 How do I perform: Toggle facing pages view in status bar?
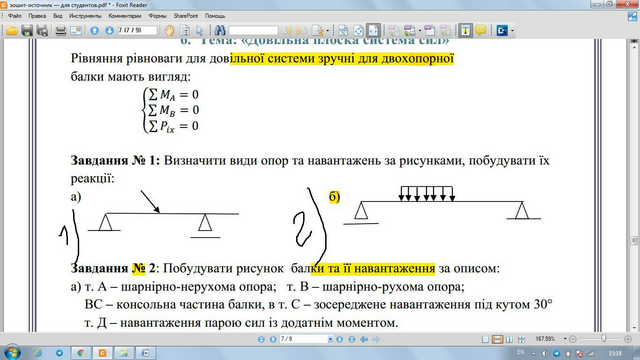tap(509, 339)
